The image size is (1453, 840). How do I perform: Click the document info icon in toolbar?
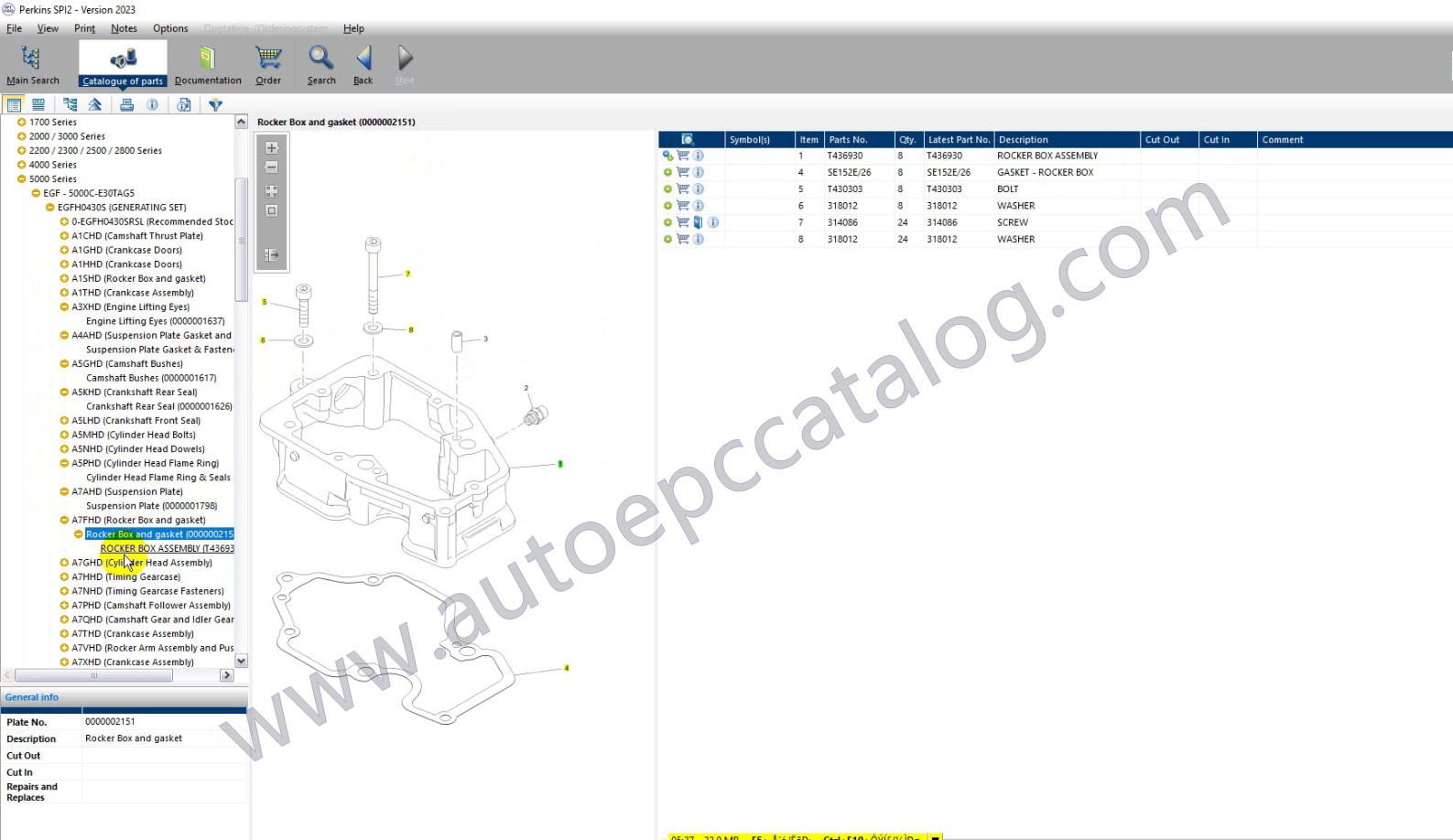click(184, 105)
